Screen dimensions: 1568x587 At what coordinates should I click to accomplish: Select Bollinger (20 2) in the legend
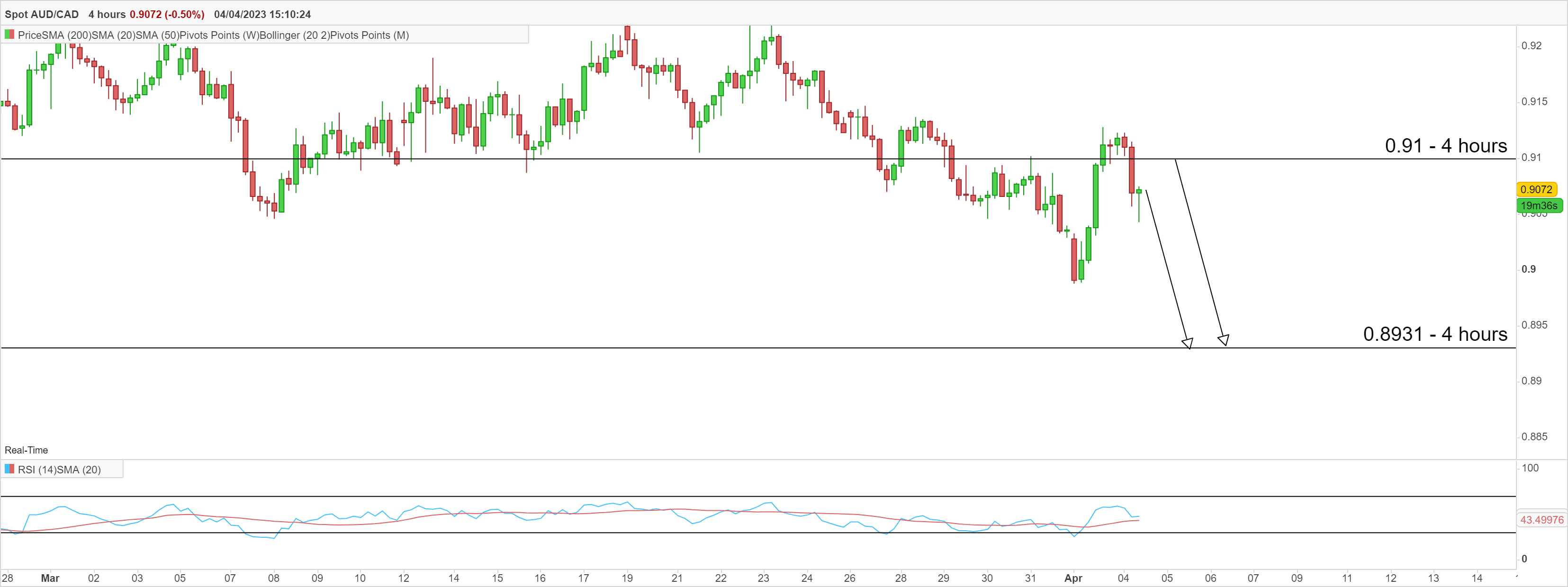tap(295, 36)
